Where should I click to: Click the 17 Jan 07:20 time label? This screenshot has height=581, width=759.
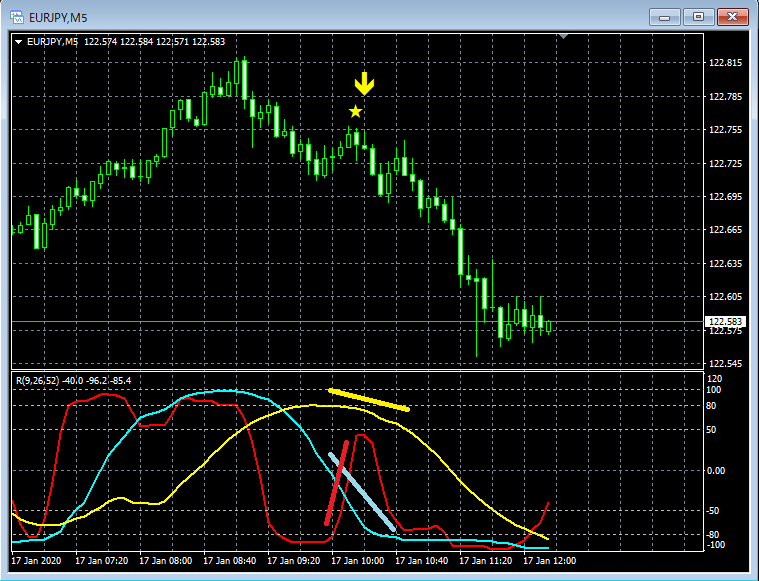[102, 561]
